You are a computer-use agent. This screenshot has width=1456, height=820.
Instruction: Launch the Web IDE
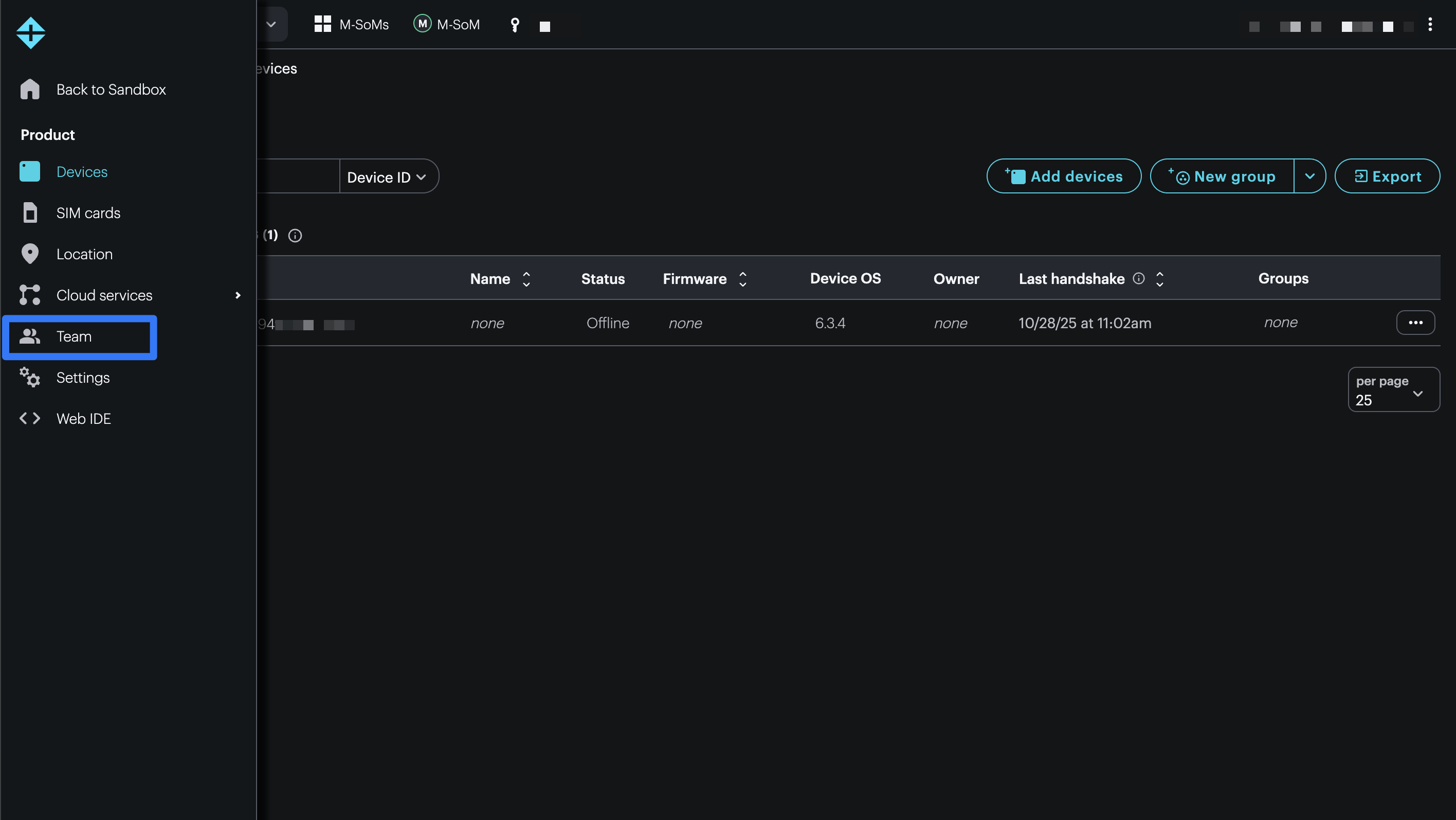(83, 418)
